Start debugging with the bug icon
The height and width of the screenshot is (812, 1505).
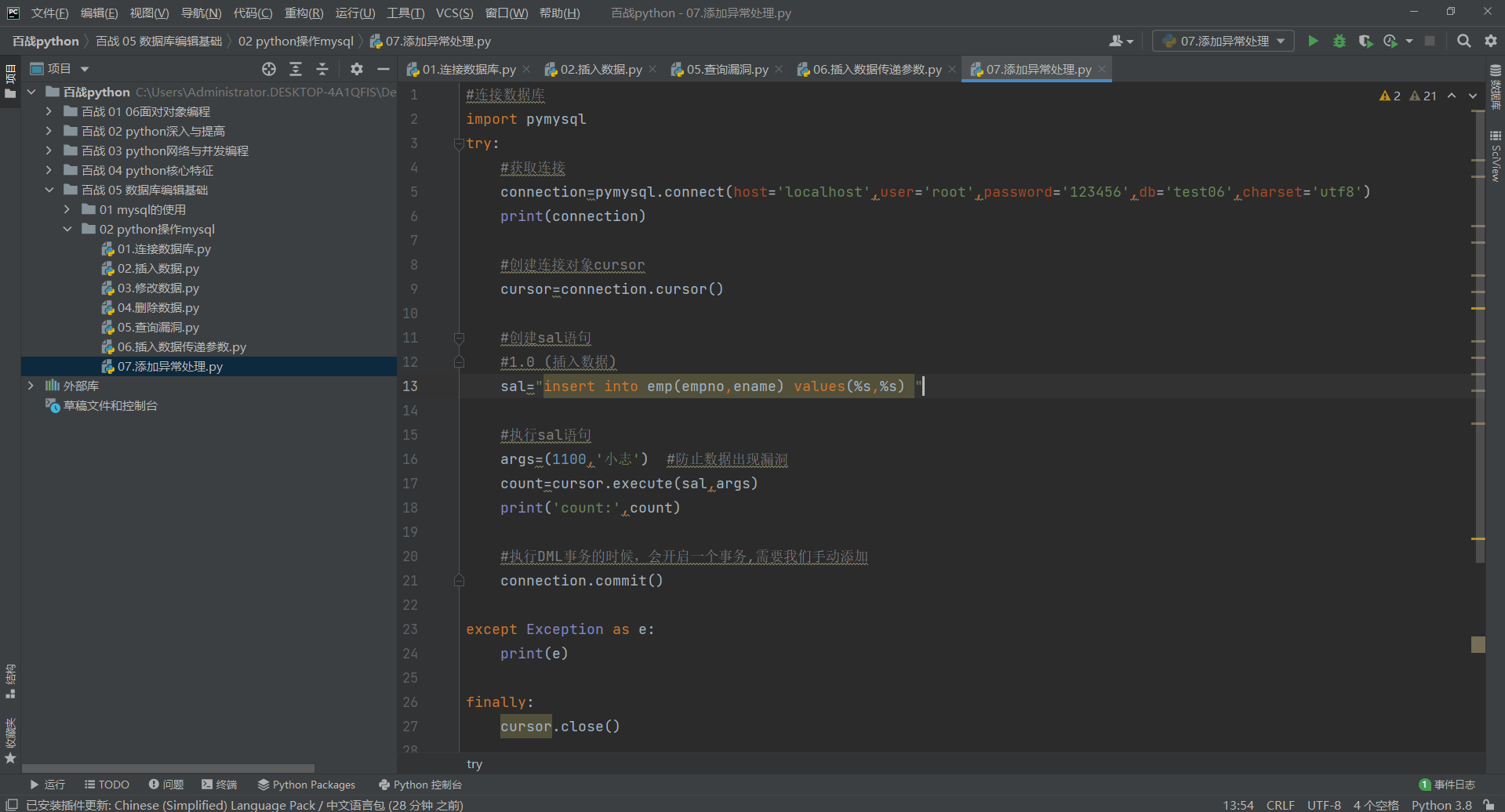point(1340,41)
